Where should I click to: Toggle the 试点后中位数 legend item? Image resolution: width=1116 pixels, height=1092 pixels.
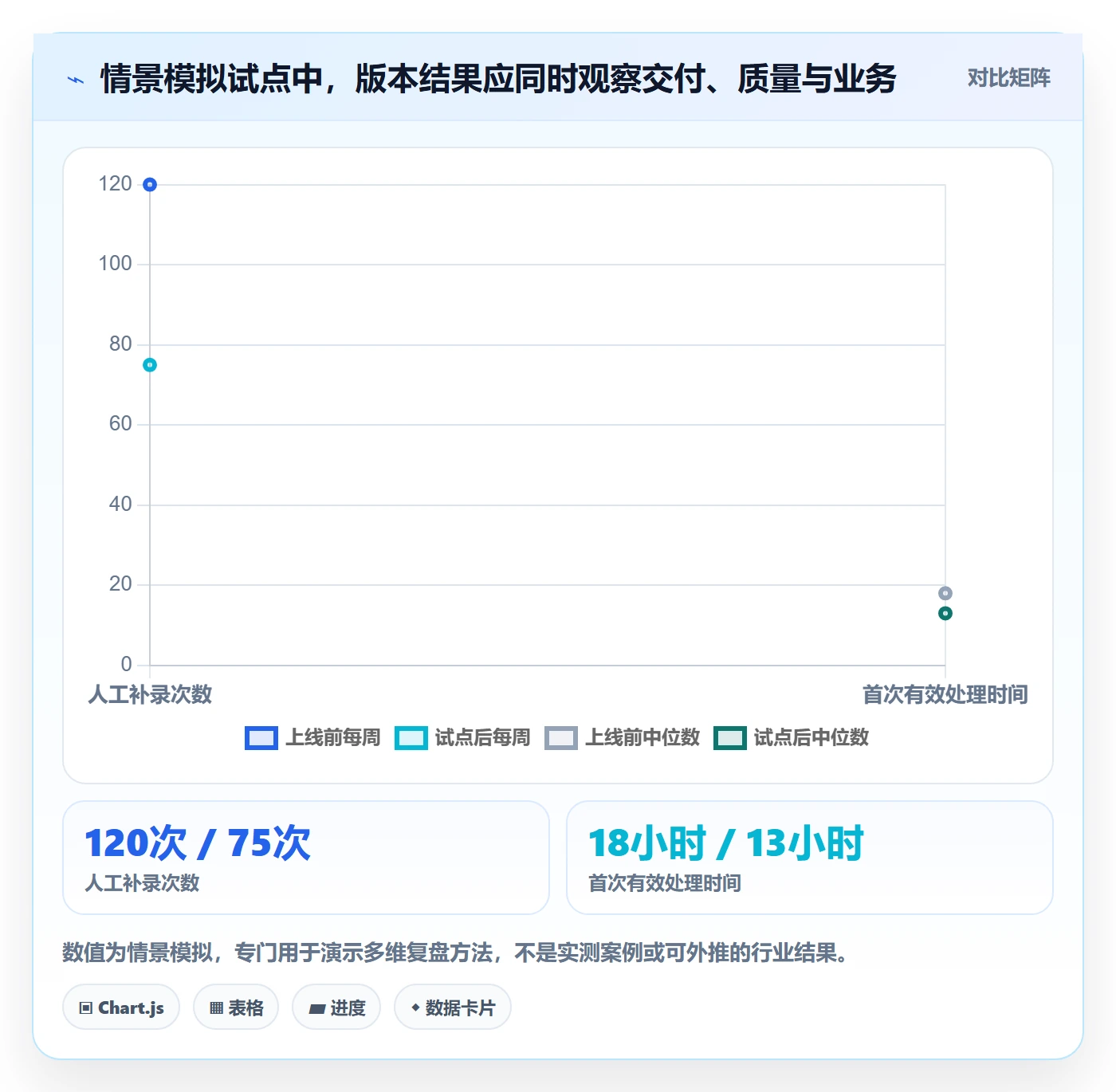[791, 738]
